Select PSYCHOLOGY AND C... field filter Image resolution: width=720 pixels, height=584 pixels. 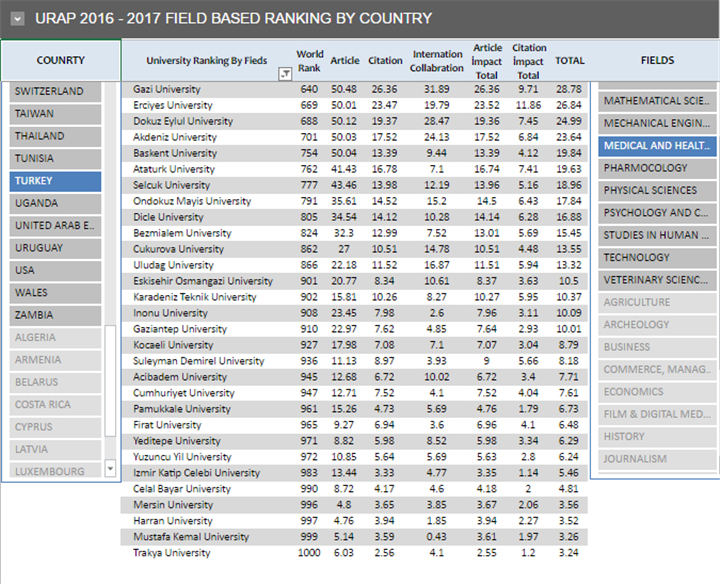(657, 213)
